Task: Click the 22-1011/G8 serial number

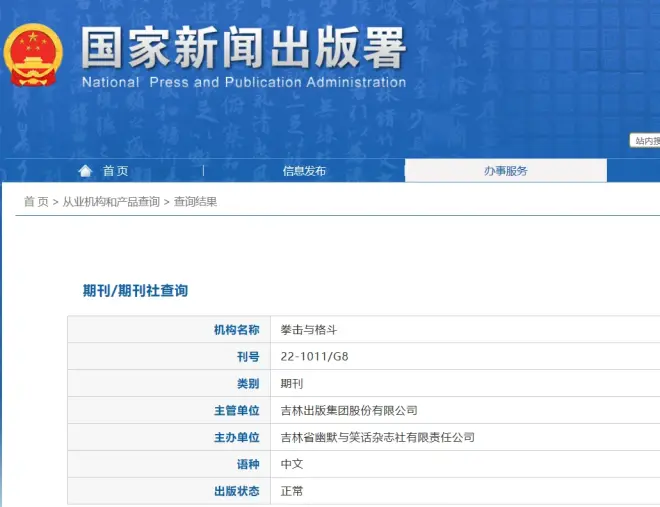Action: (x=314, y=357)
